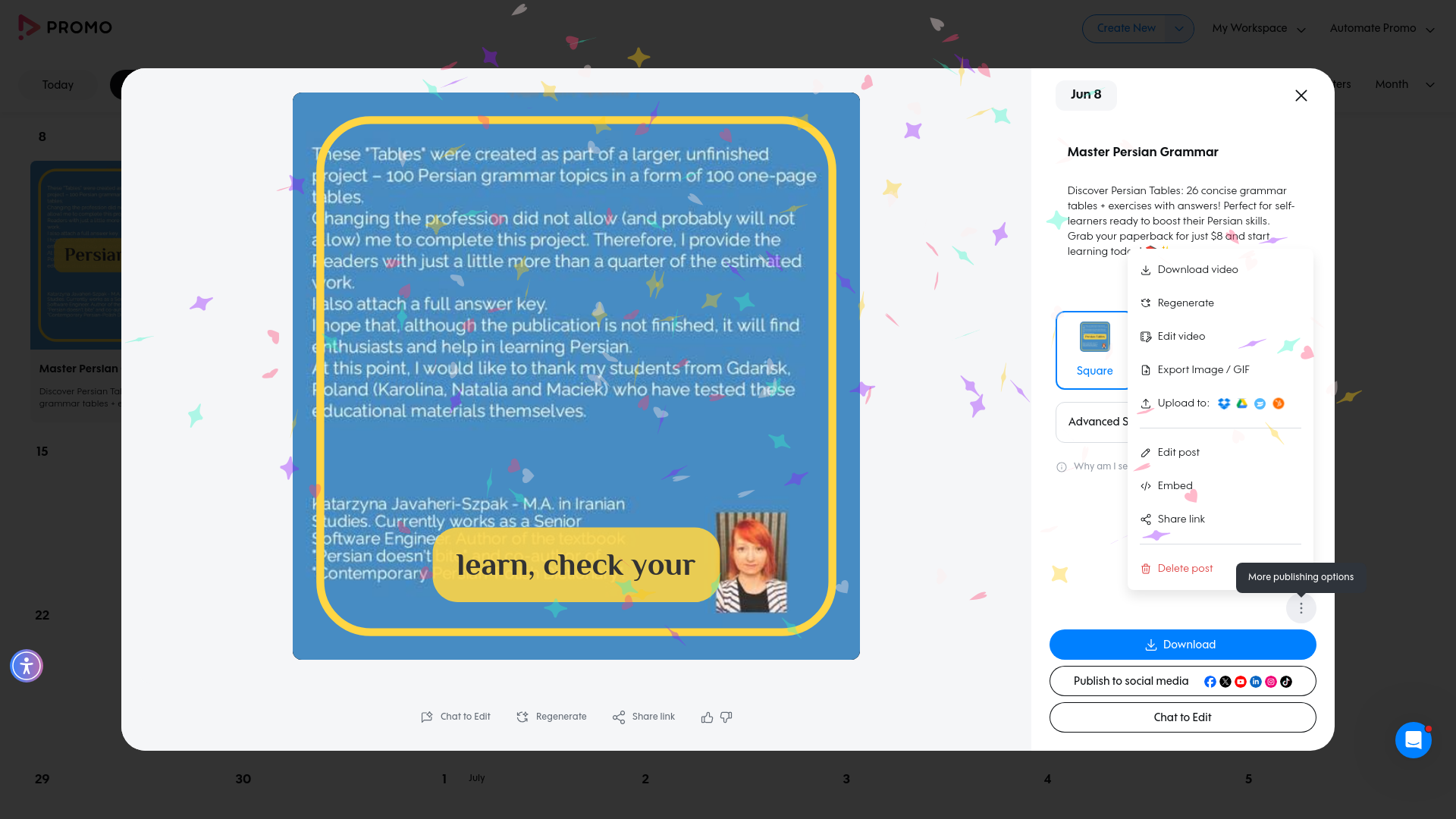
Task: Click the Promo logo
Action: tap(65, 27)
